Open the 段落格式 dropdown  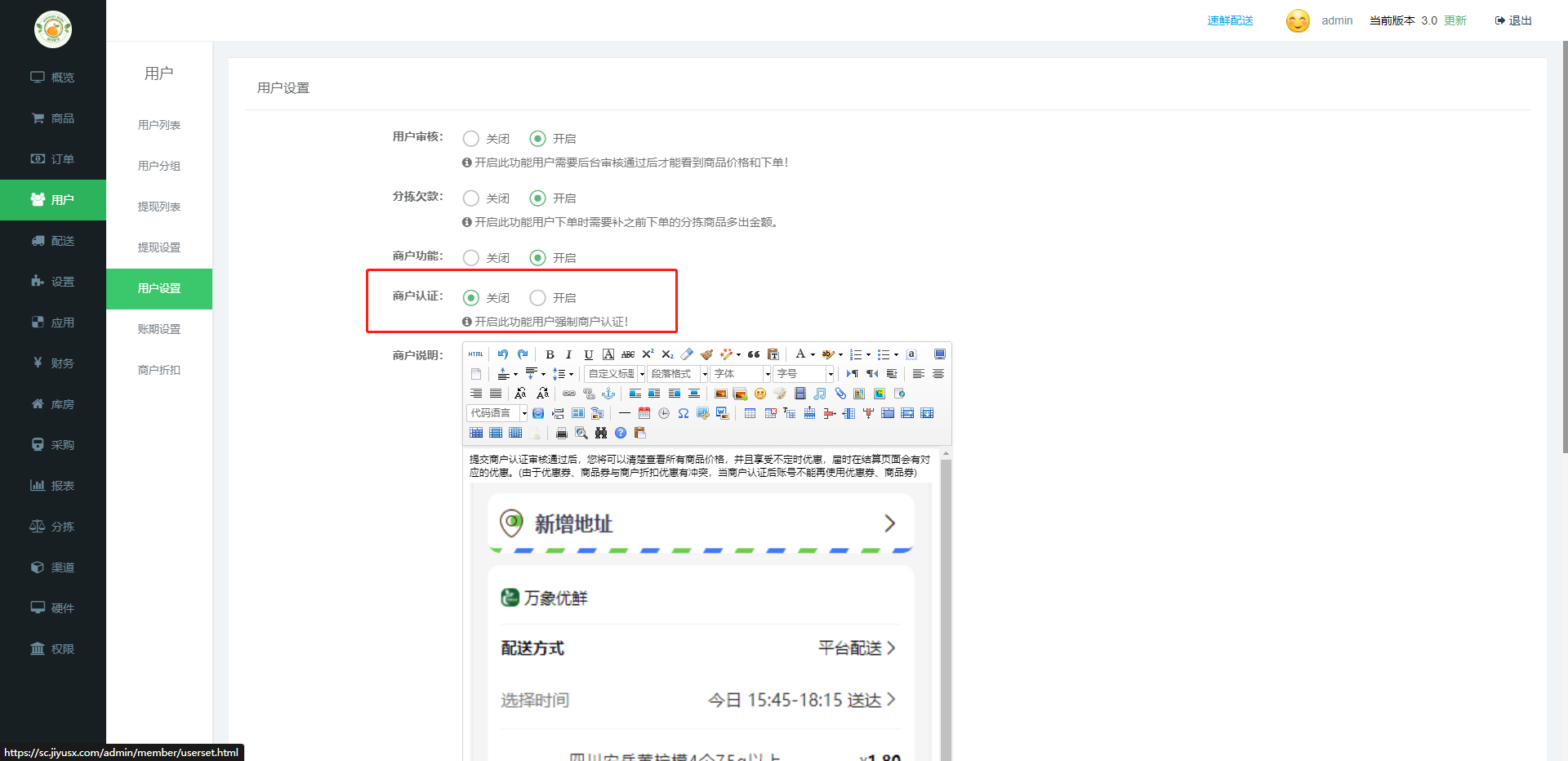pos(678,374)
